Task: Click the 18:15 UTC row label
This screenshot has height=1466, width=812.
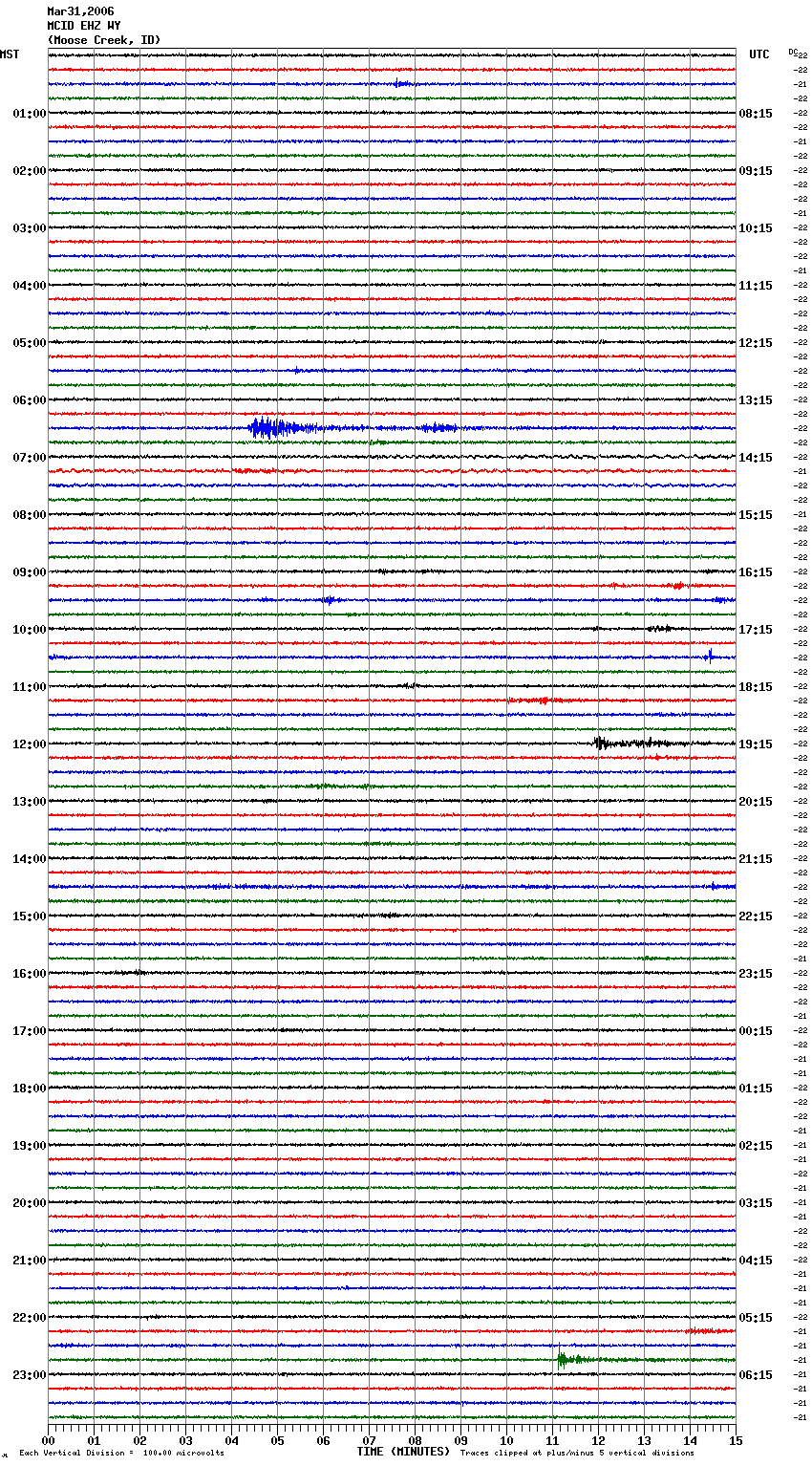Action: click(756, 687)
